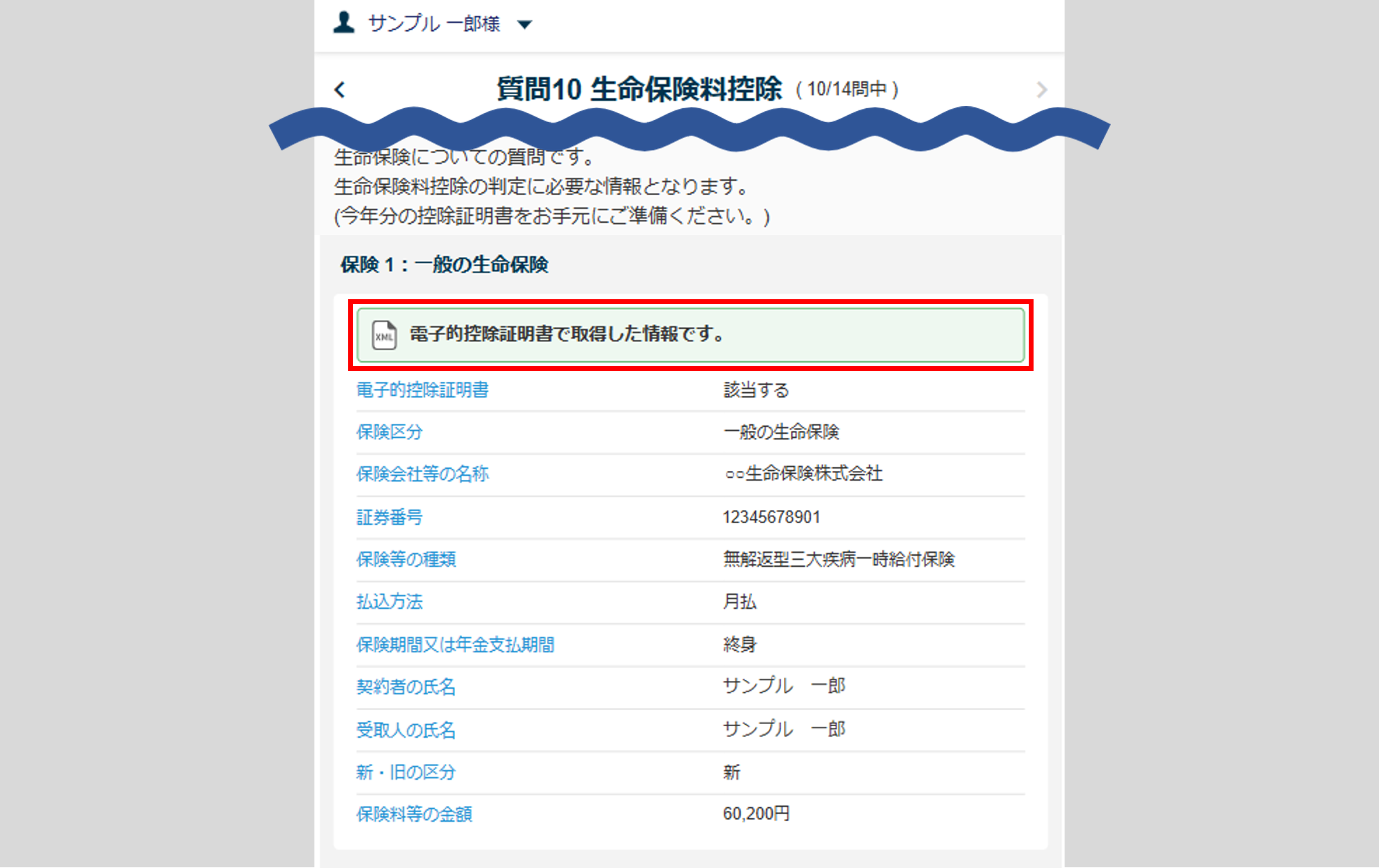Go to next question with right chevron
The height and width of the screenshot is (868, 1379).
[1041, 90]
